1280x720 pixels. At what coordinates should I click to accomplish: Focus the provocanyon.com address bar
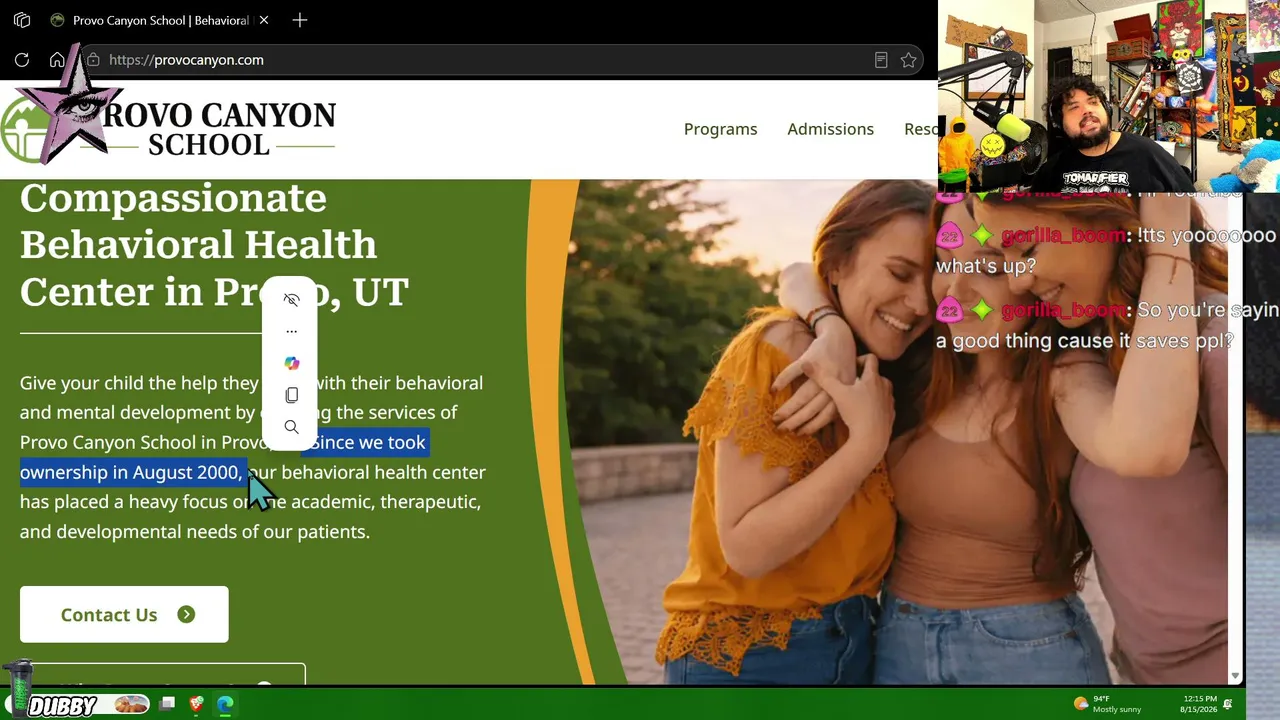click(480, 60)
